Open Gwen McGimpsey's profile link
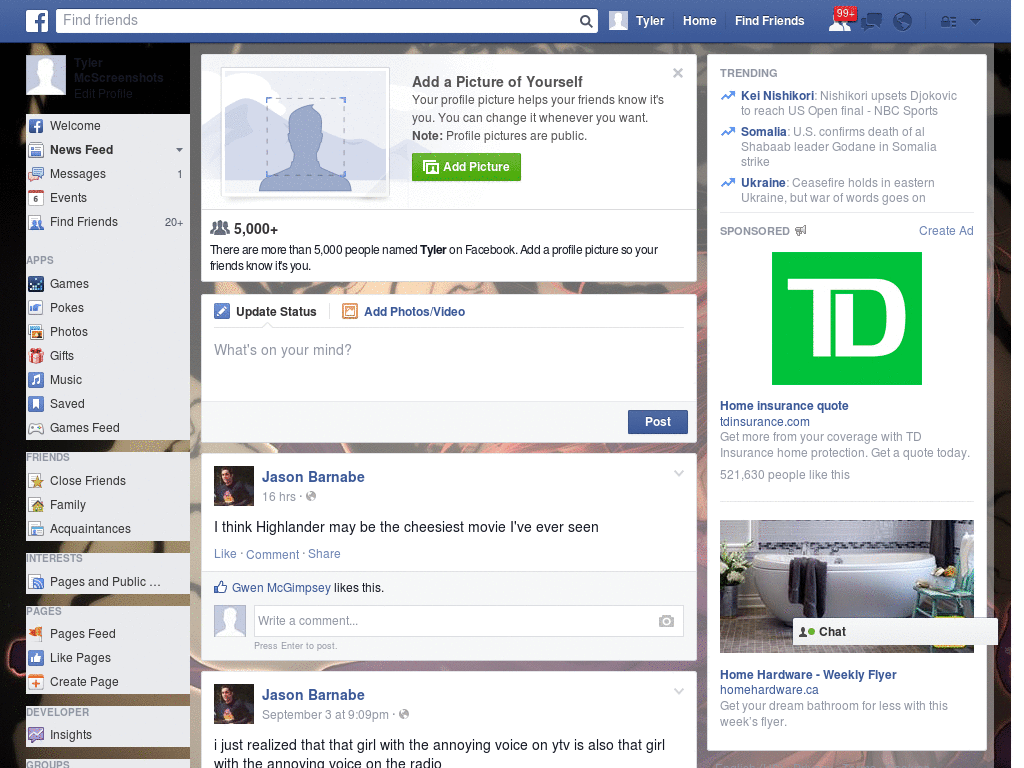1024x768 pixels. pos(281,588)
